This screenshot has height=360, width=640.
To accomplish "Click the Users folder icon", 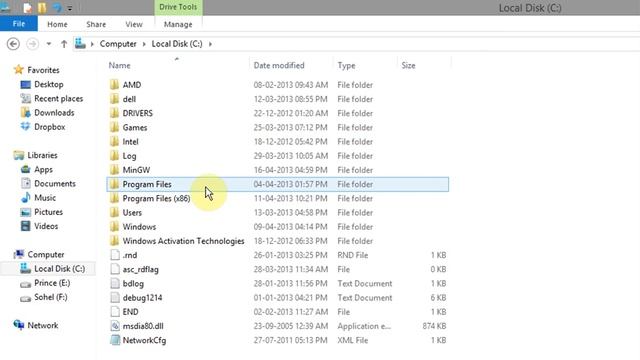I will tap(115, 213).
